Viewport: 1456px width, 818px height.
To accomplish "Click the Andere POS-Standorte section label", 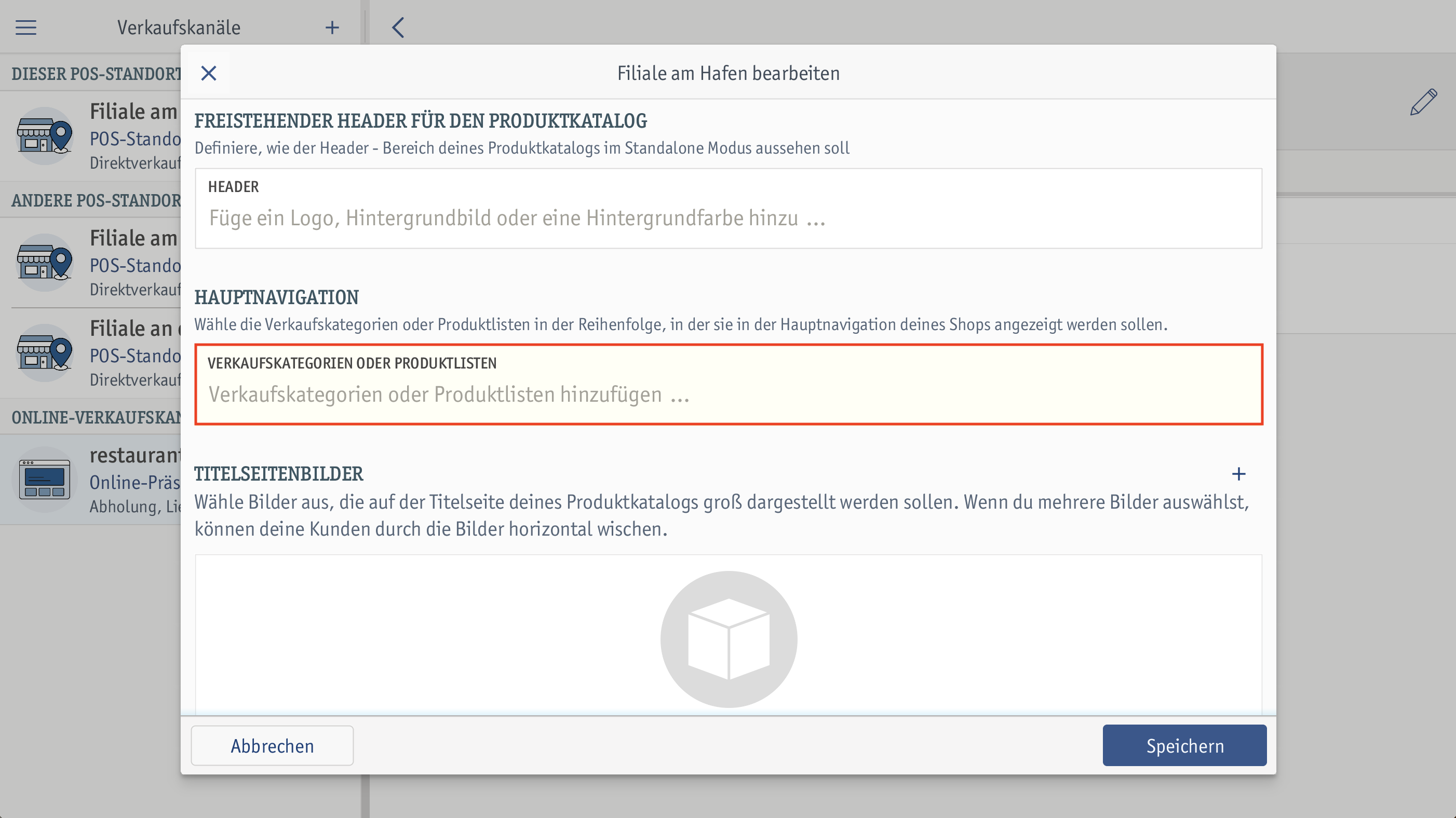I will pos(96,200).
